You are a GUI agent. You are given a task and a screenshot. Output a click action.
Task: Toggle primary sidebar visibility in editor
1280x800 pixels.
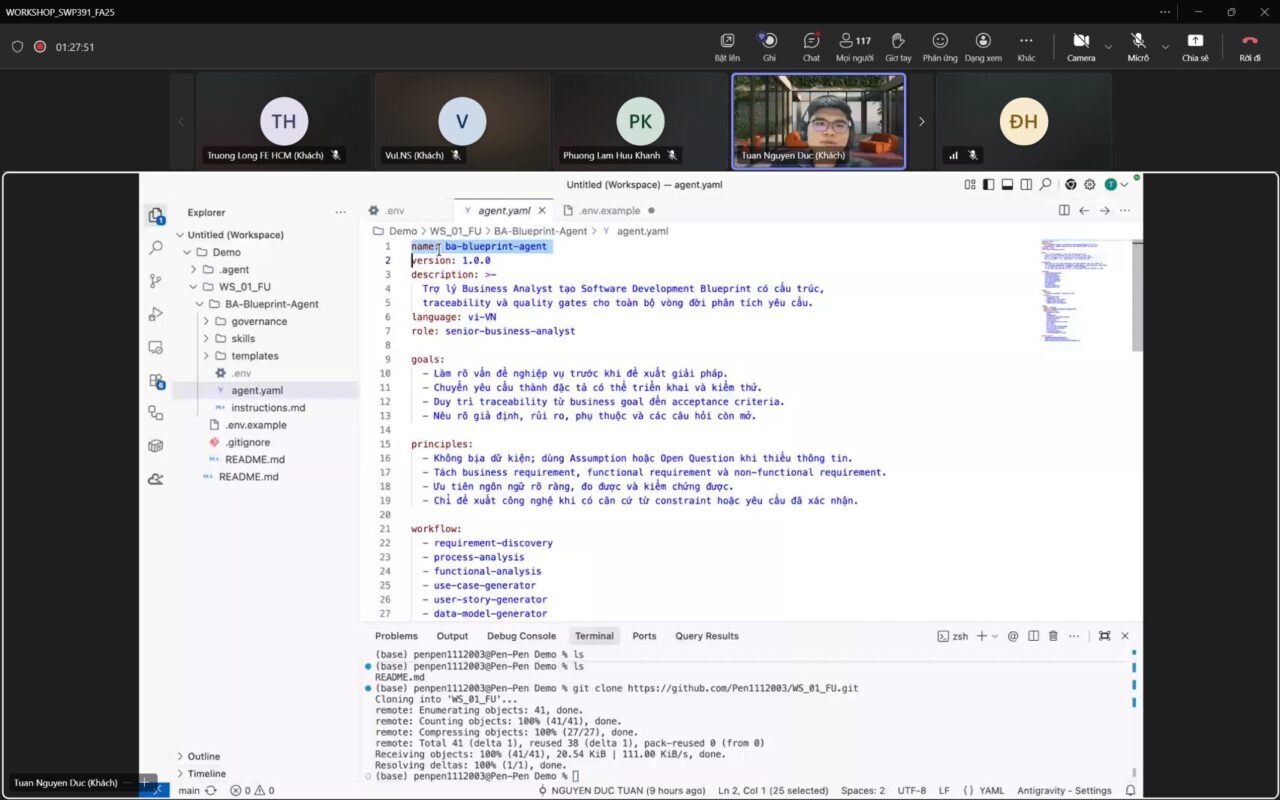point(989,185)
